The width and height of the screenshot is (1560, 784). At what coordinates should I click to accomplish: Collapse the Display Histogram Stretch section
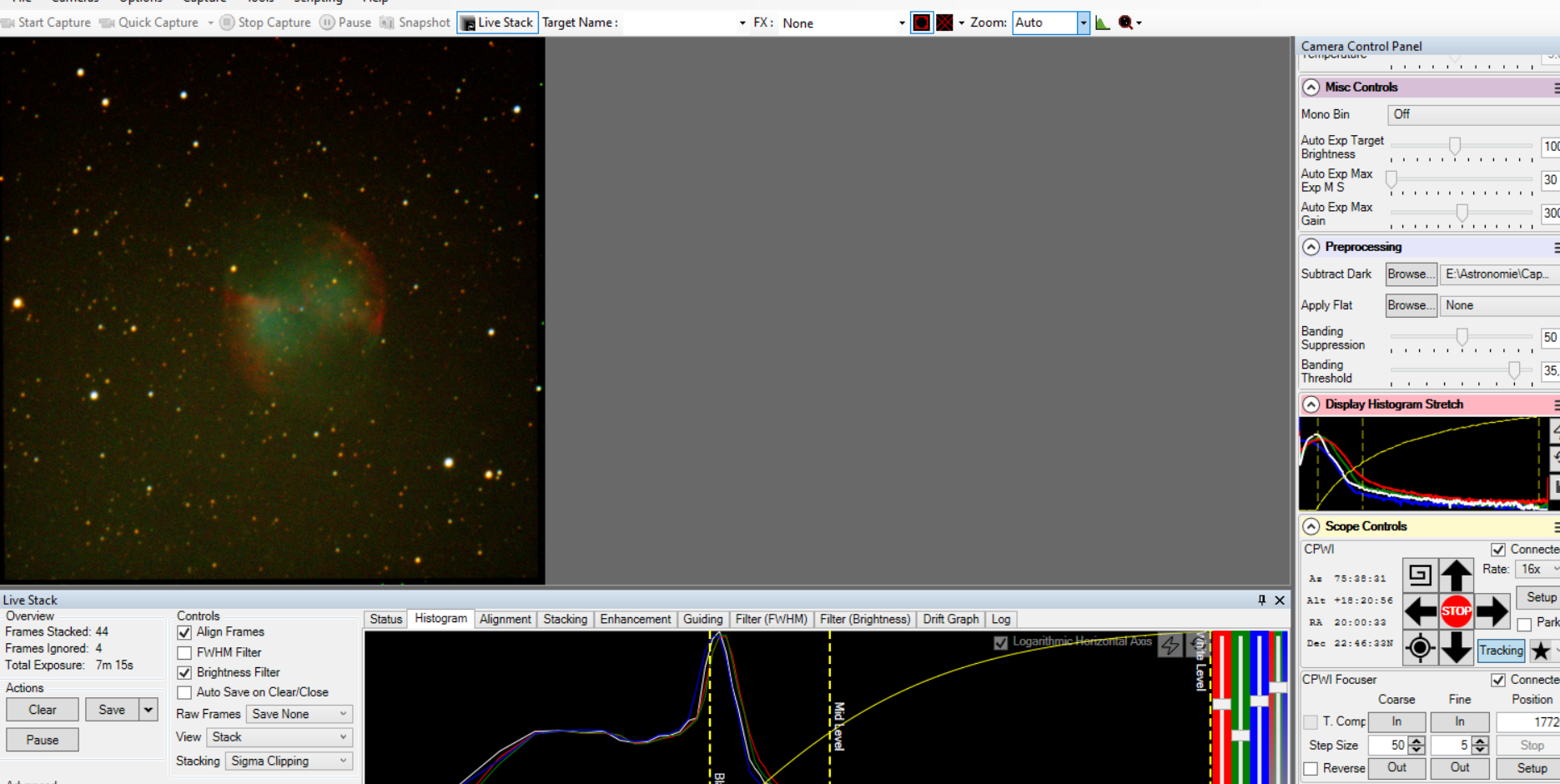tap(1311, 405)
